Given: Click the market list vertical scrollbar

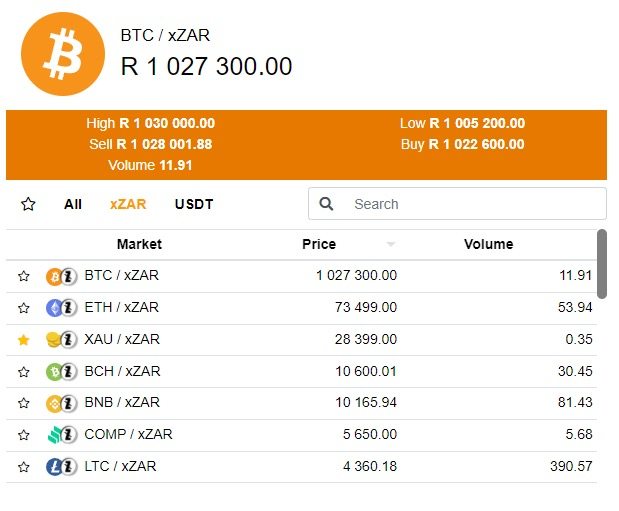Looking at the screenshot, I should (x=602, y=264).
